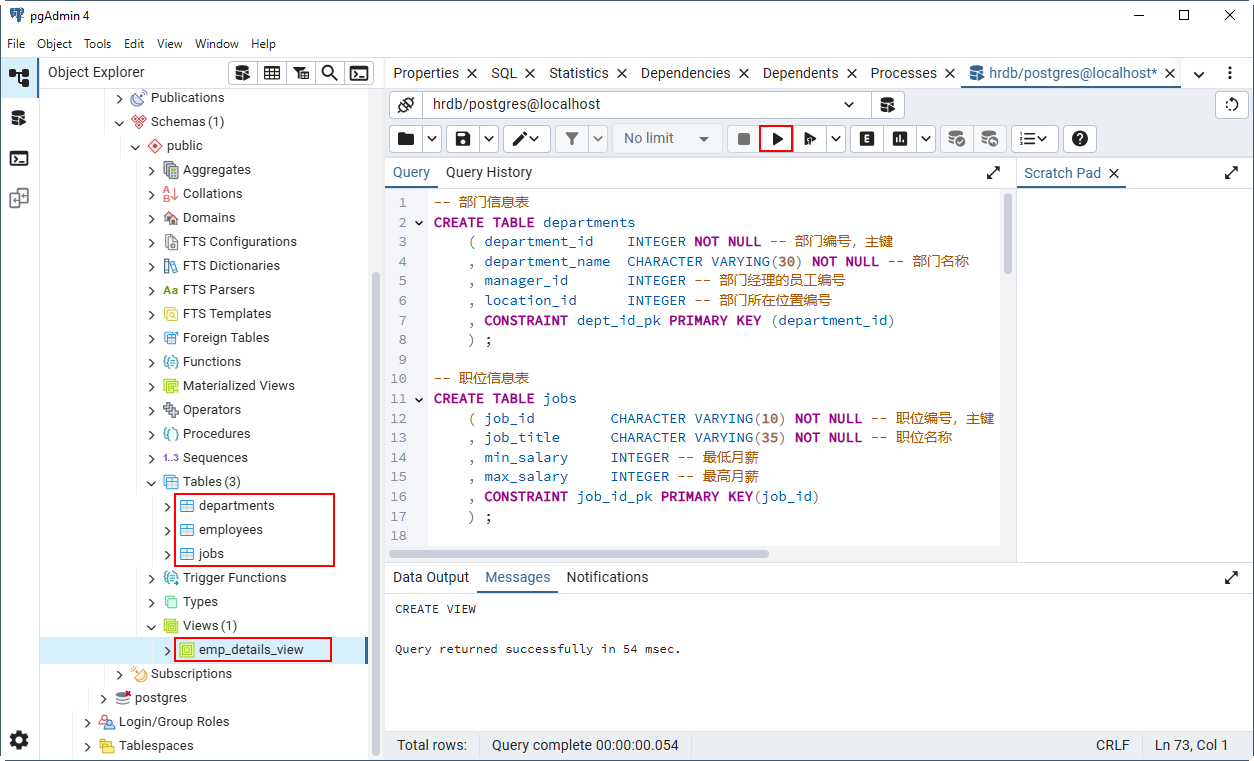Run the query with the Execute button
Image resolution: width=1254 pixels, height=761 pixels.
coord(777,139)
